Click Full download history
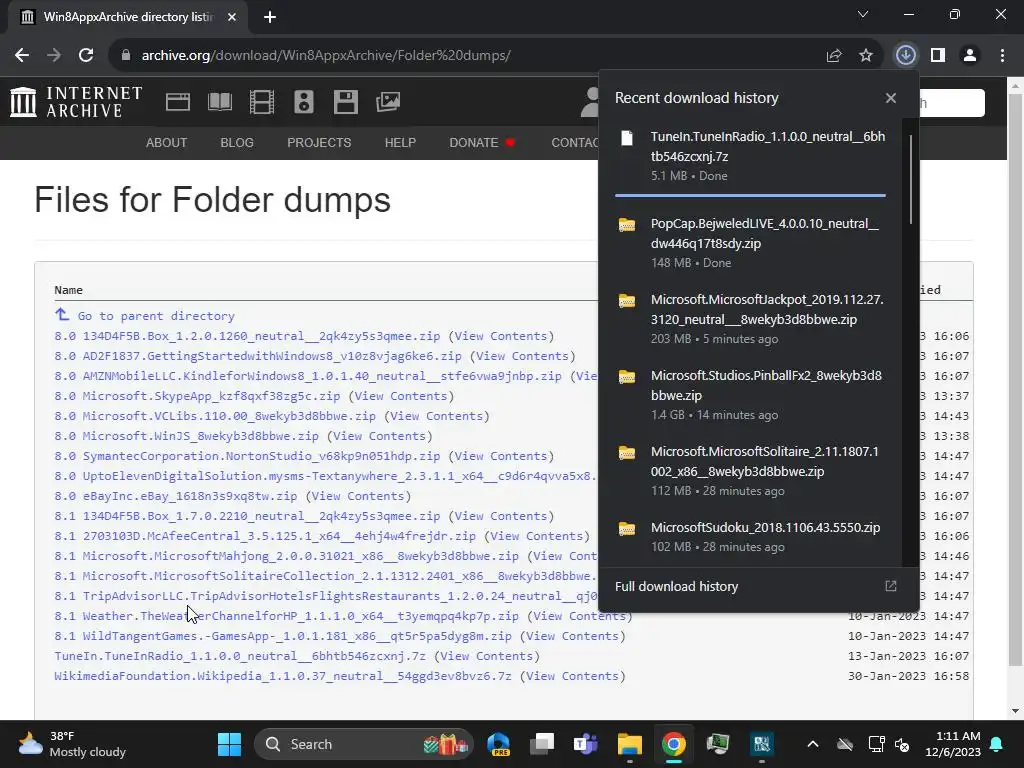This screenshot has width=1024, height=768. click(677, 586)
